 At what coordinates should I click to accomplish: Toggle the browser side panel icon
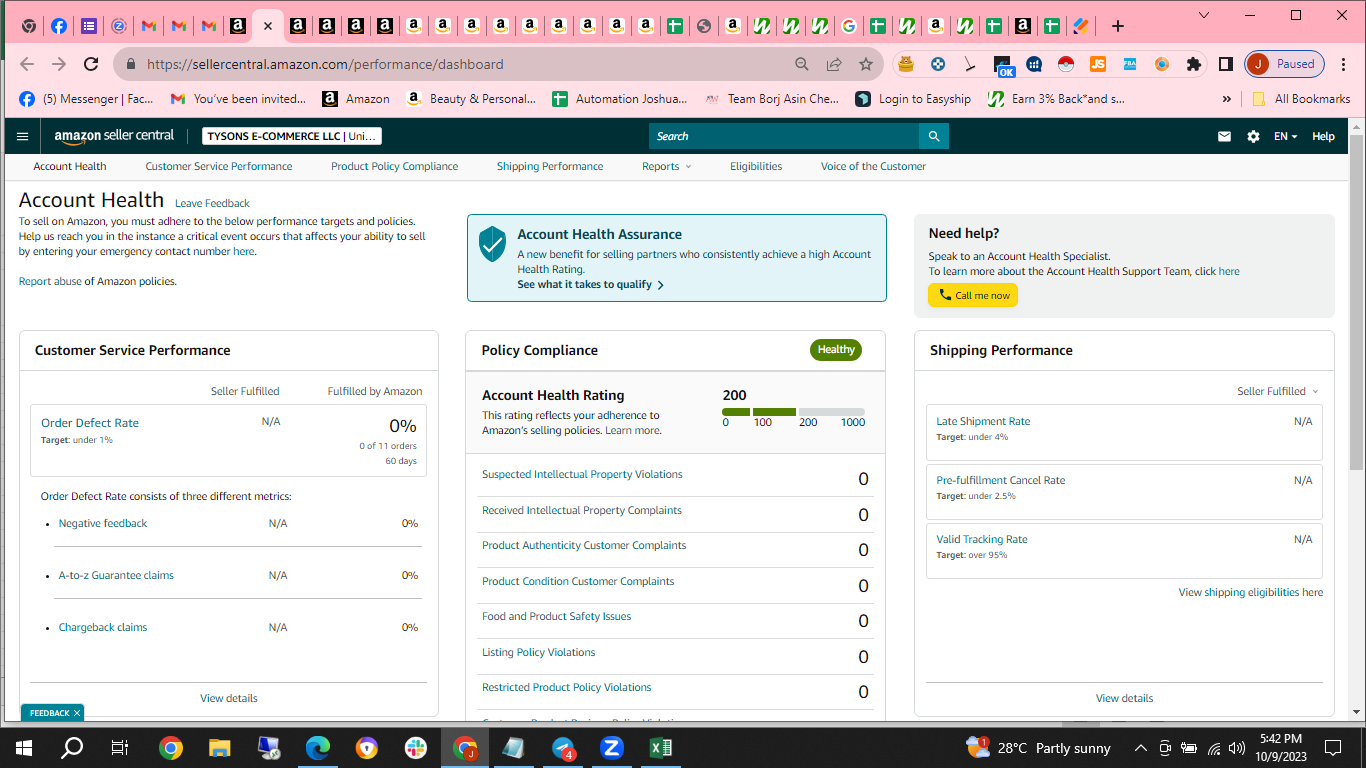point(1225,64)
